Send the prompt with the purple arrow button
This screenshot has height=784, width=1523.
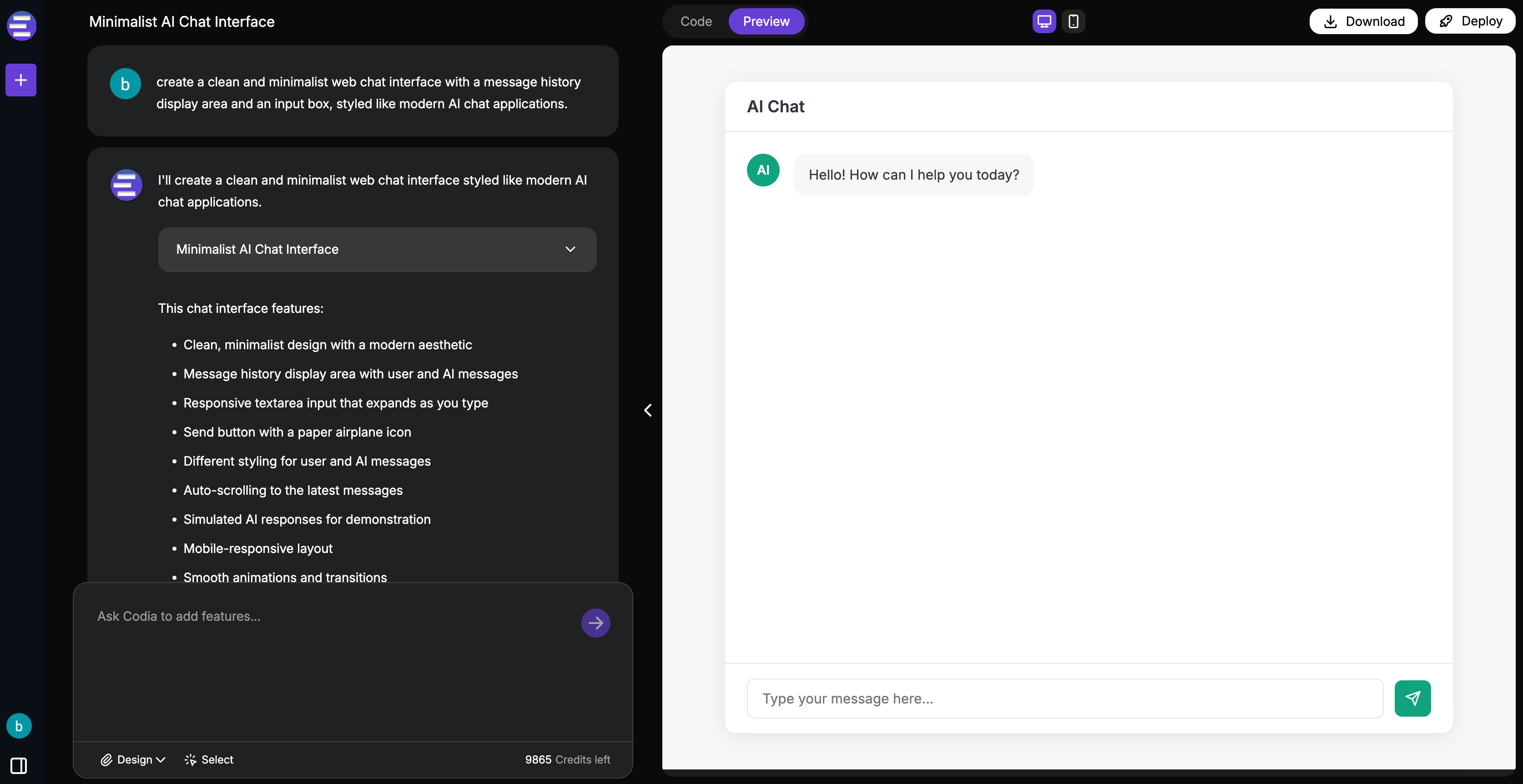[595, 623]
